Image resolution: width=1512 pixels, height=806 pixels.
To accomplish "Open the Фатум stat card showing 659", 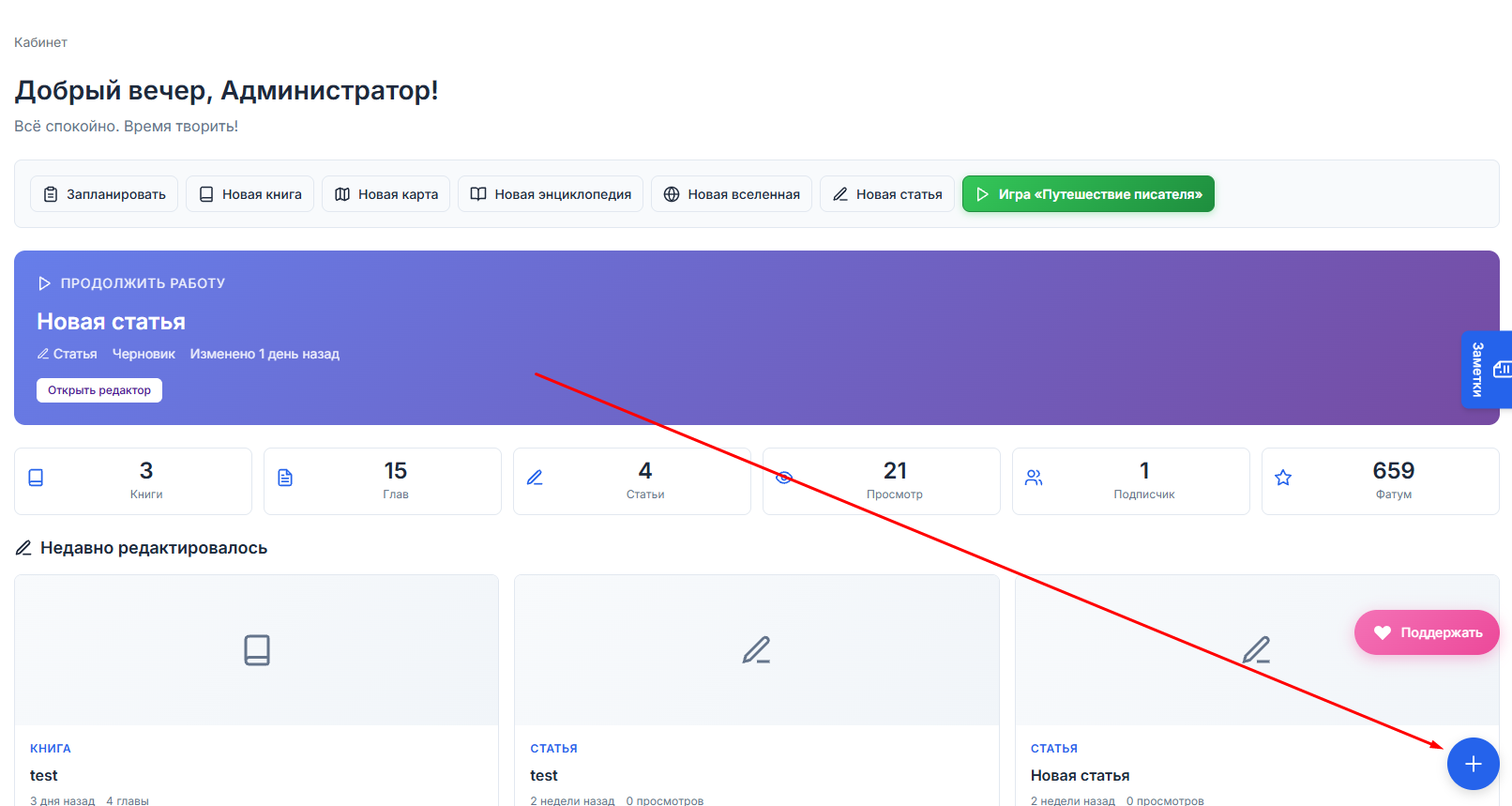I will (1381, 481).
